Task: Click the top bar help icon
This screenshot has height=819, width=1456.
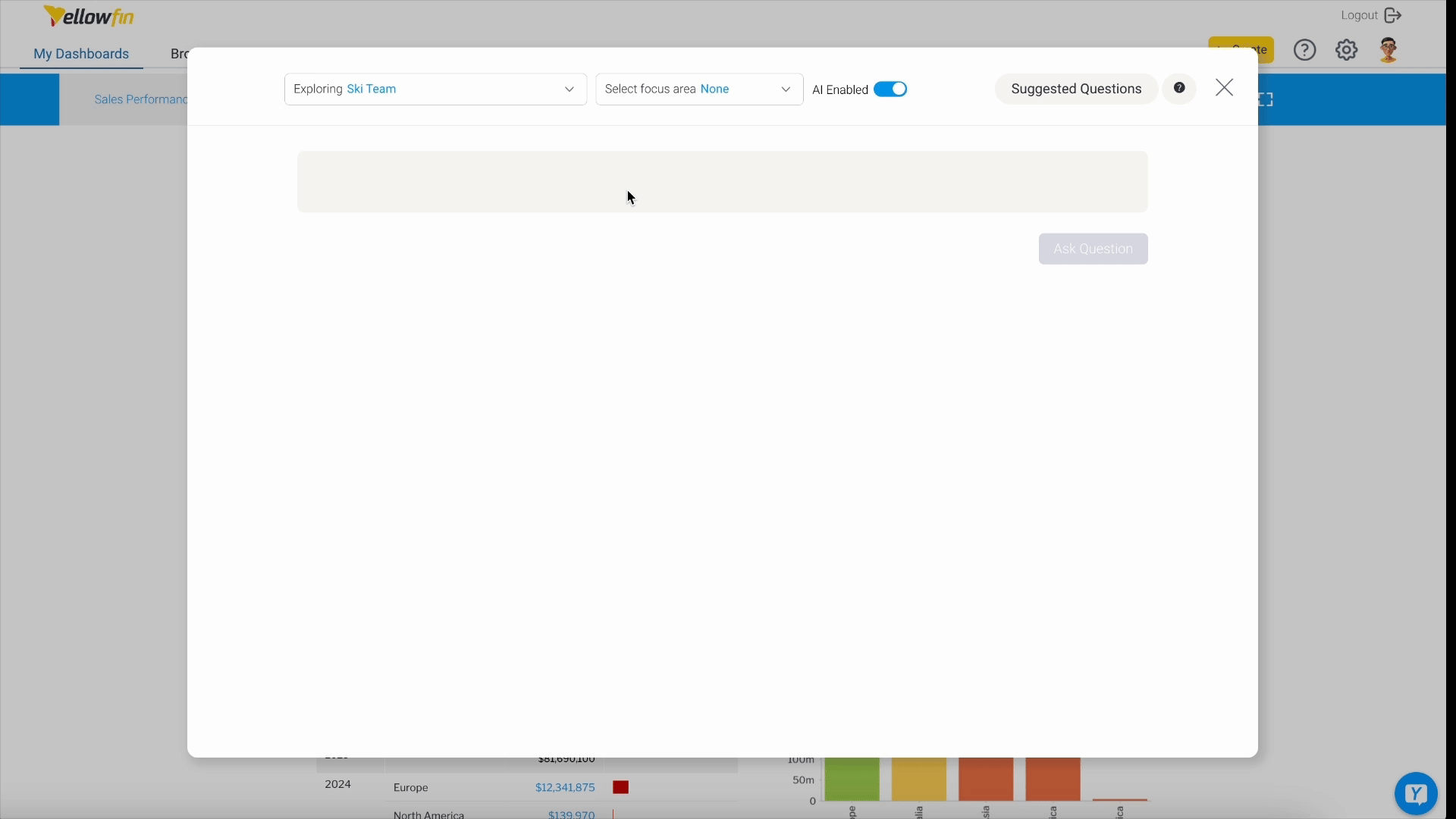Action: (x=1304, y=50)
